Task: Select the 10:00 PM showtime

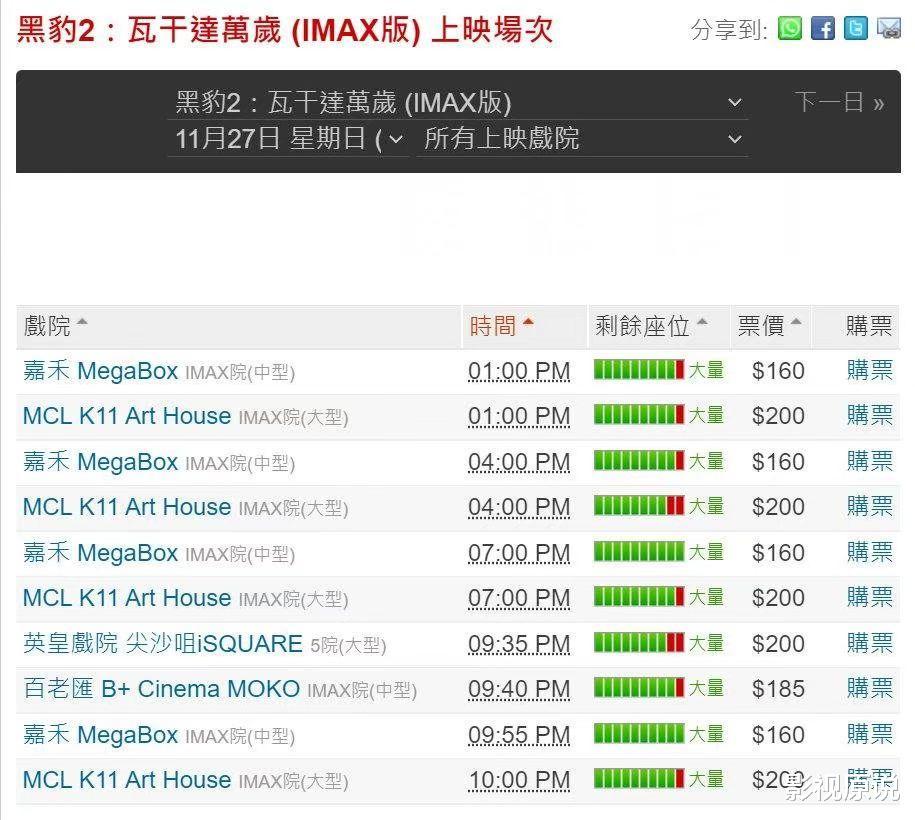Action: pos(519,781)
